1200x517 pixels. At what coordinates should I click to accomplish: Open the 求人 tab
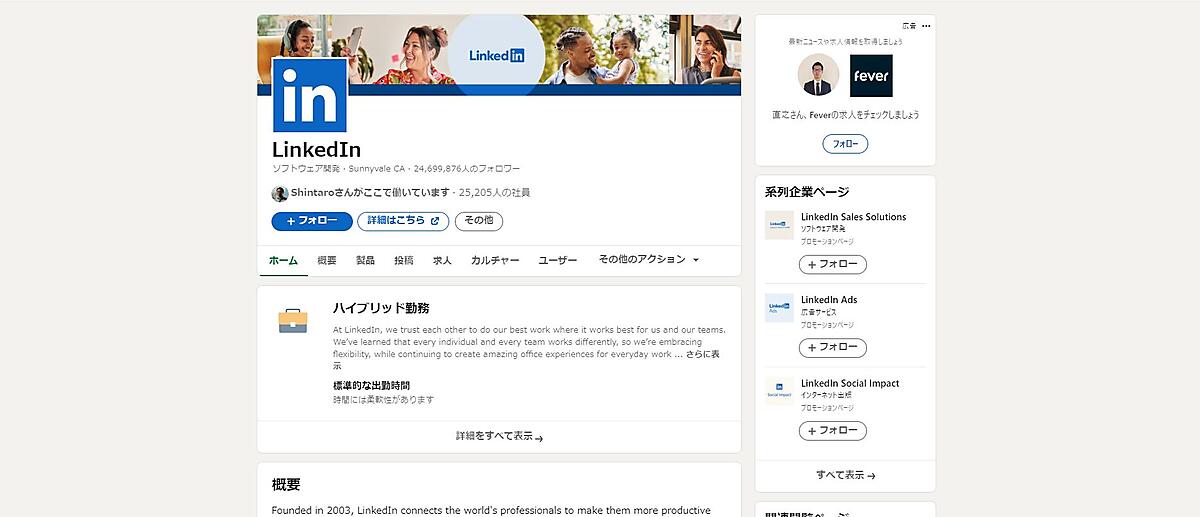pos(442,260)
